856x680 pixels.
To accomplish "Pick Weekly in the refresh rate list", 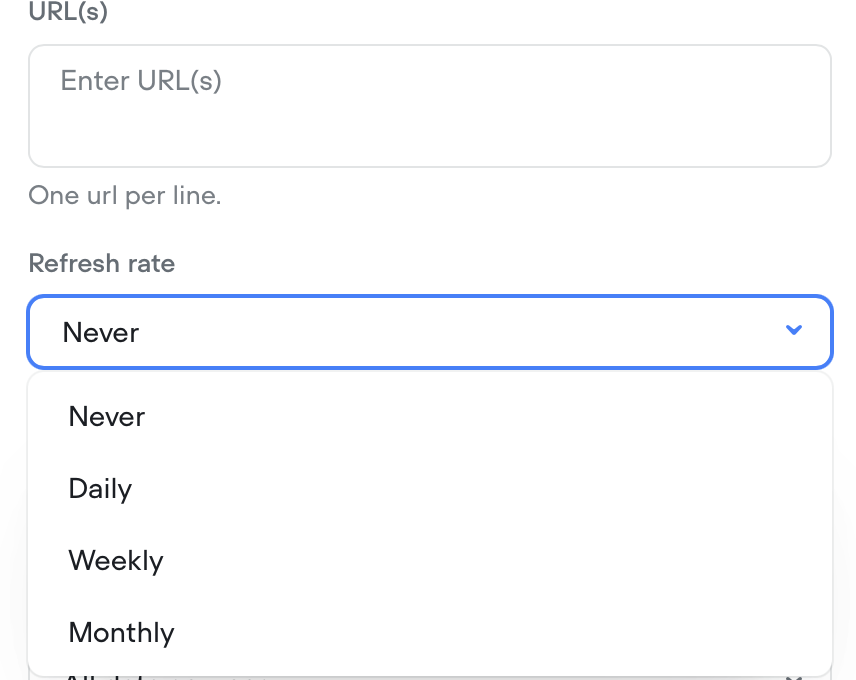I will click(x=116, y=560).
